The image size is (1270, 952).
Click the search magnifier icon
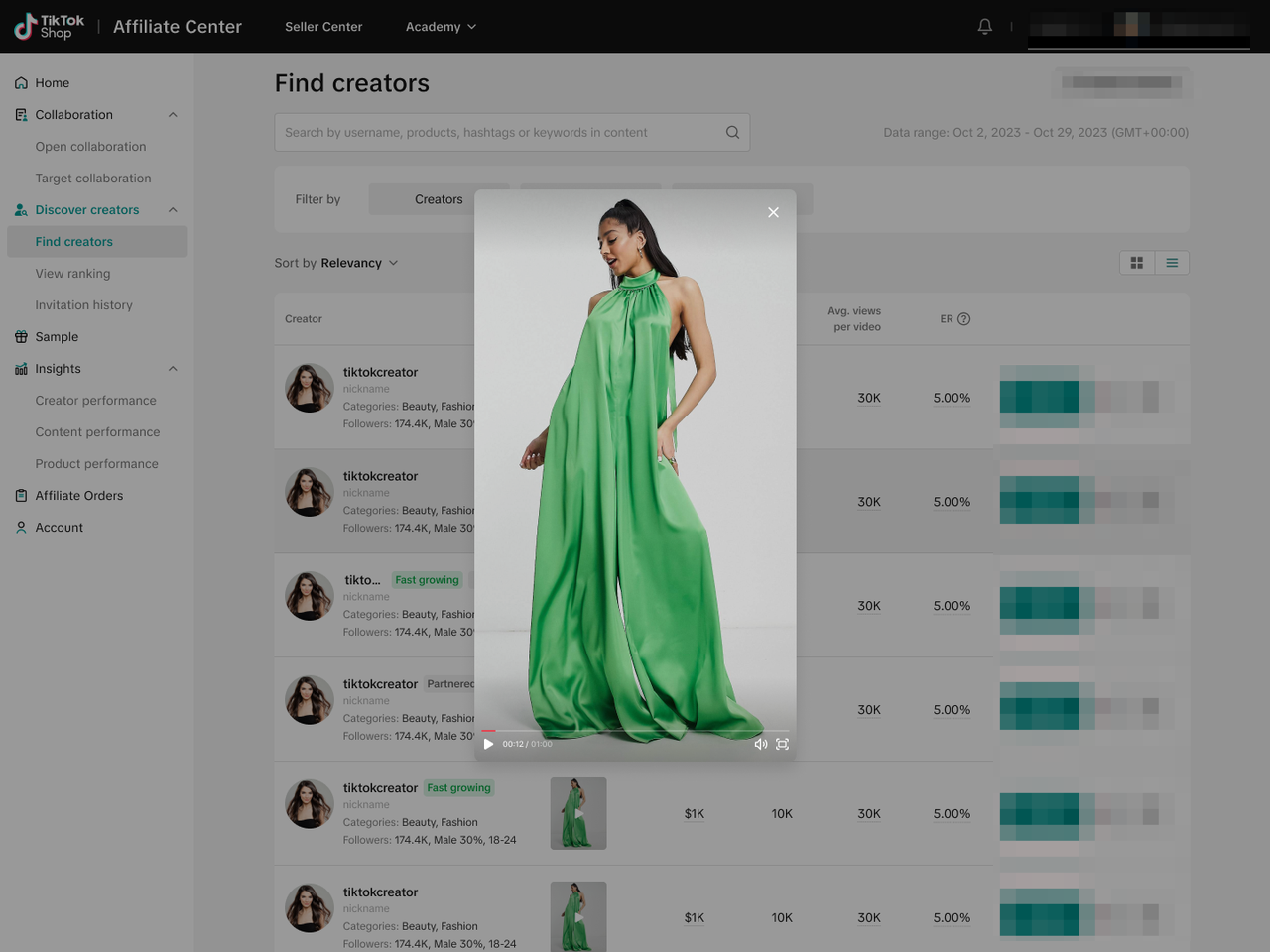pyautogui.click(x=732, y=132)
